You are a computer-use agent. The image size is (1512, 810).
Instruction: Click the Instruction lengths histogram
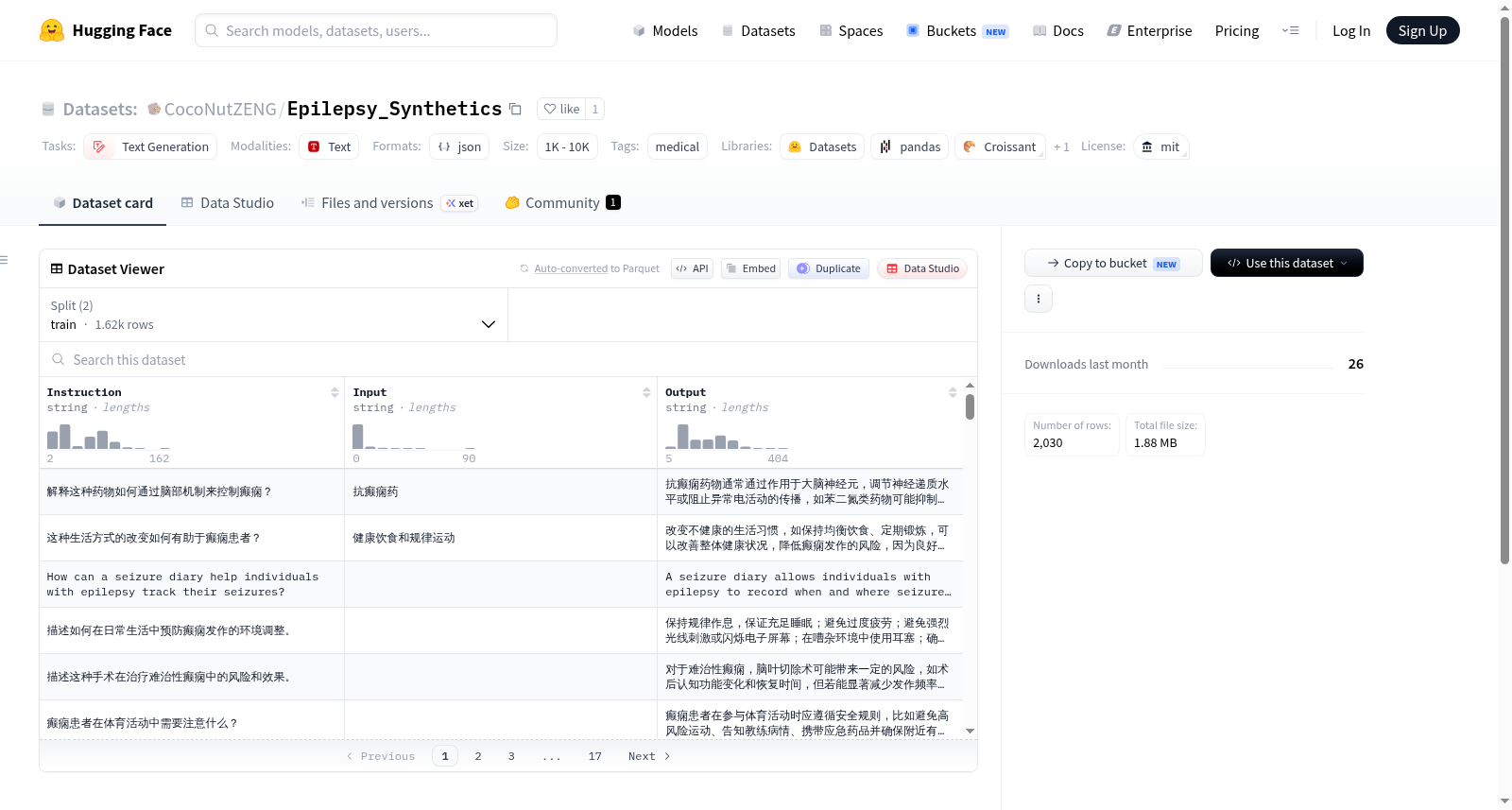109,437
